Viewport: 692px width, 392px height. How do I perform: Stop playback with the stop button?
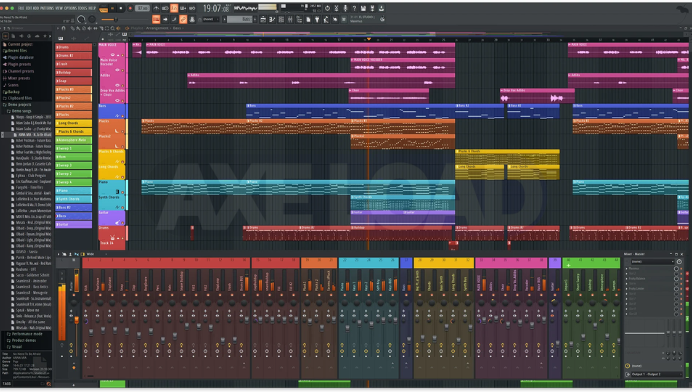121,8
